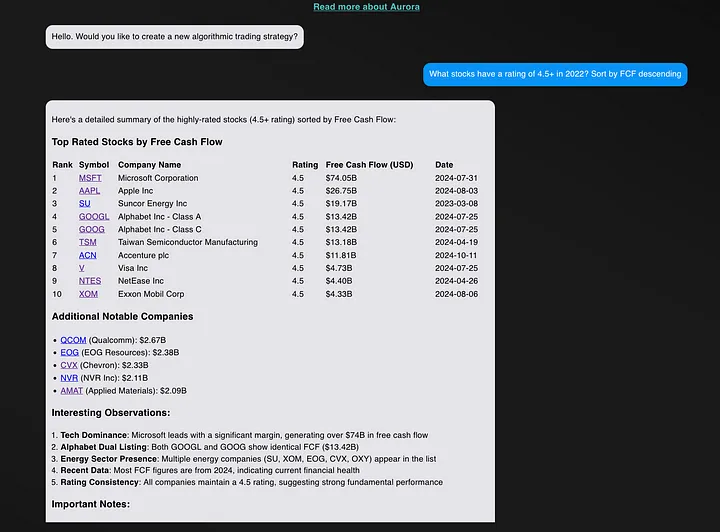Screen dimensions: 720x532
Task: Open the TSM ticker link
Action: (x=87, y=242)
